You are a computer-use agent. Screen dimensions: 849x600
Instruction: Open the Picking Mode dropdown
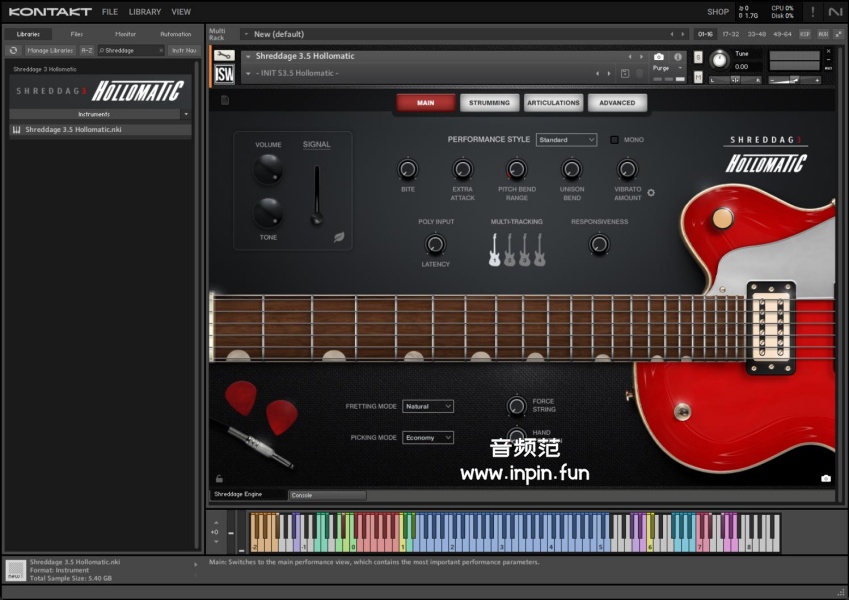(428, 437)
